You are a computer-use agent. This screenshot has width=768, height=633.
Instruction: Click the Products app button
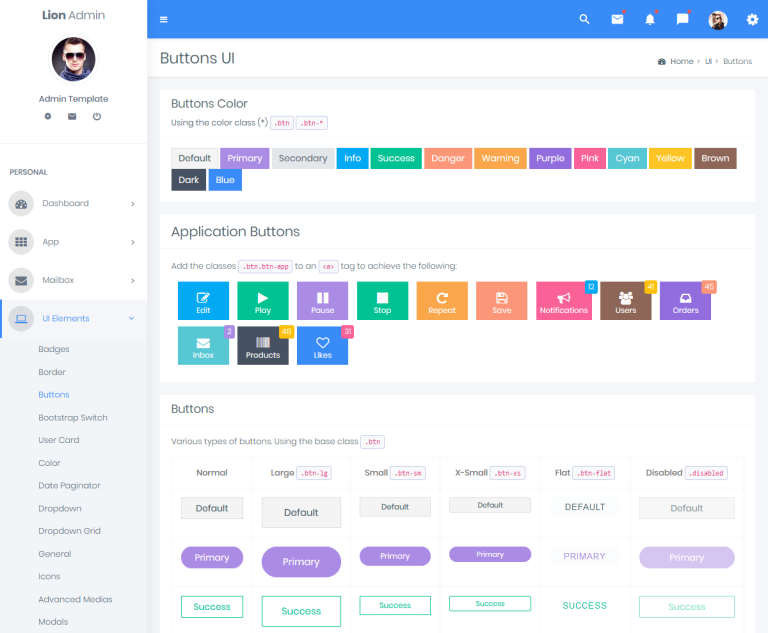point(263,345)
